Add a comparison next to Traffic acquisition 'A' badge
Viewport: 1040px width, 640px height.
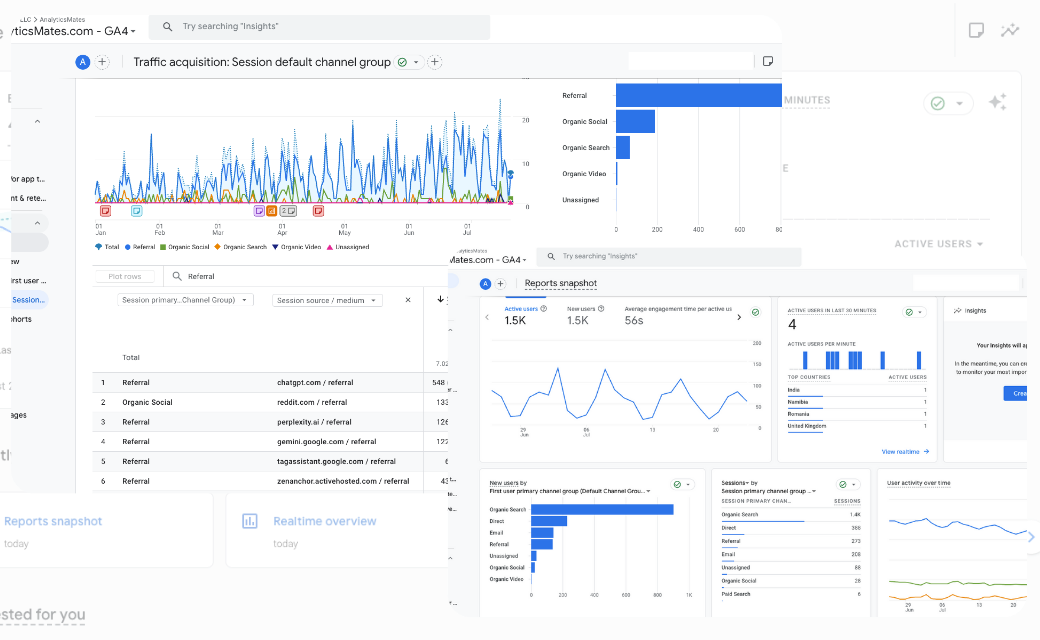102,62
